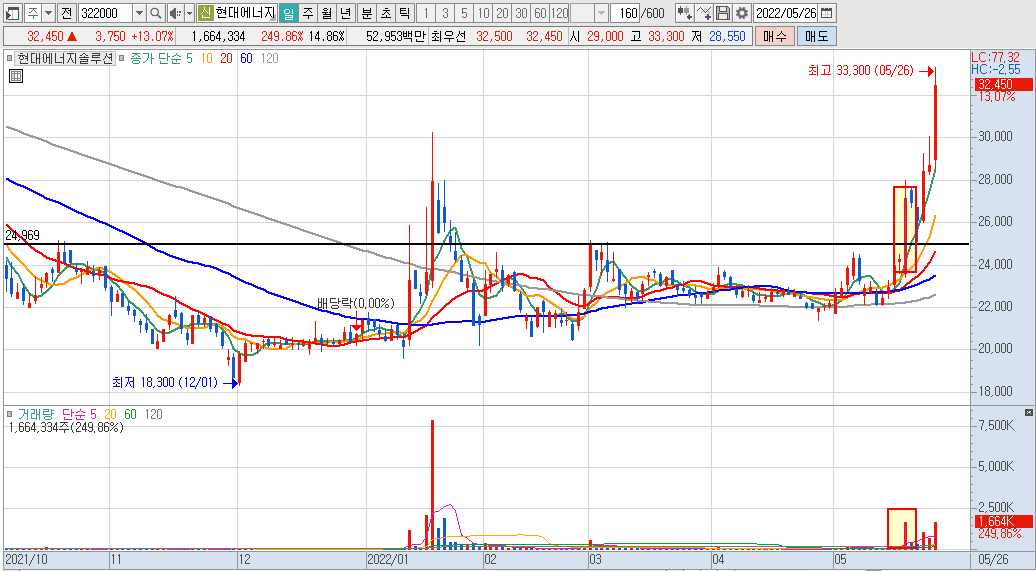Click the 배당락(0.00%) marker label
Screen dimensions: 1036x571
click(x=355, y=303)
